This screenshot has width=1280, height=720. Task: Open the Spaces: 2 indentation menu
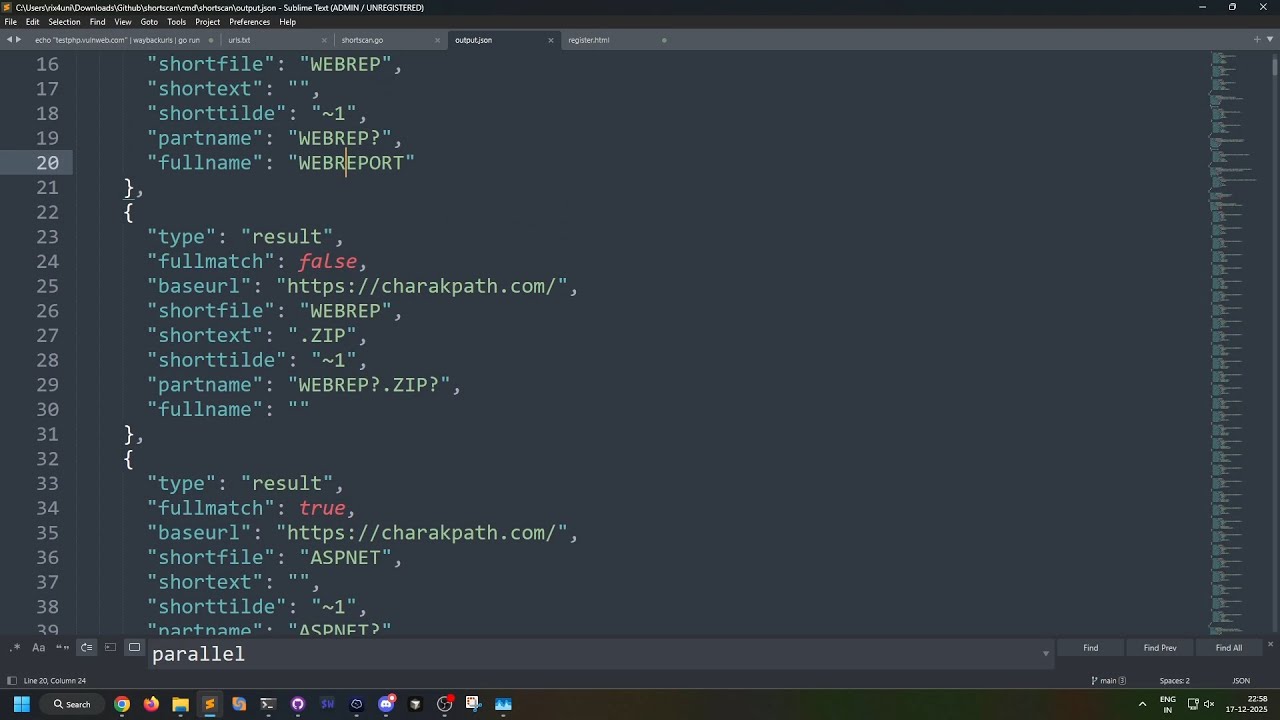1174,681
